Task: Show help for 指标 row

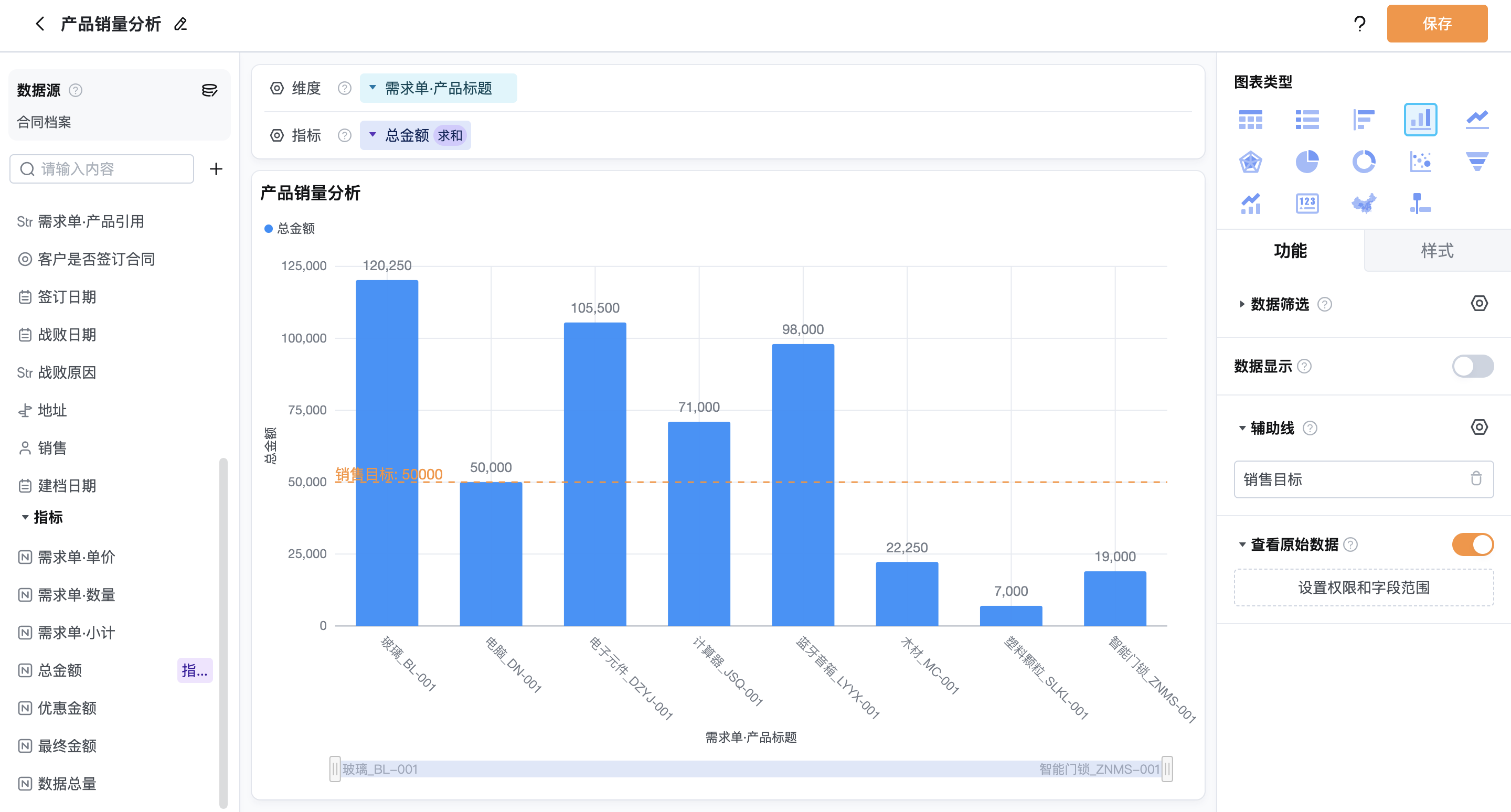Action: pos(344,135)
